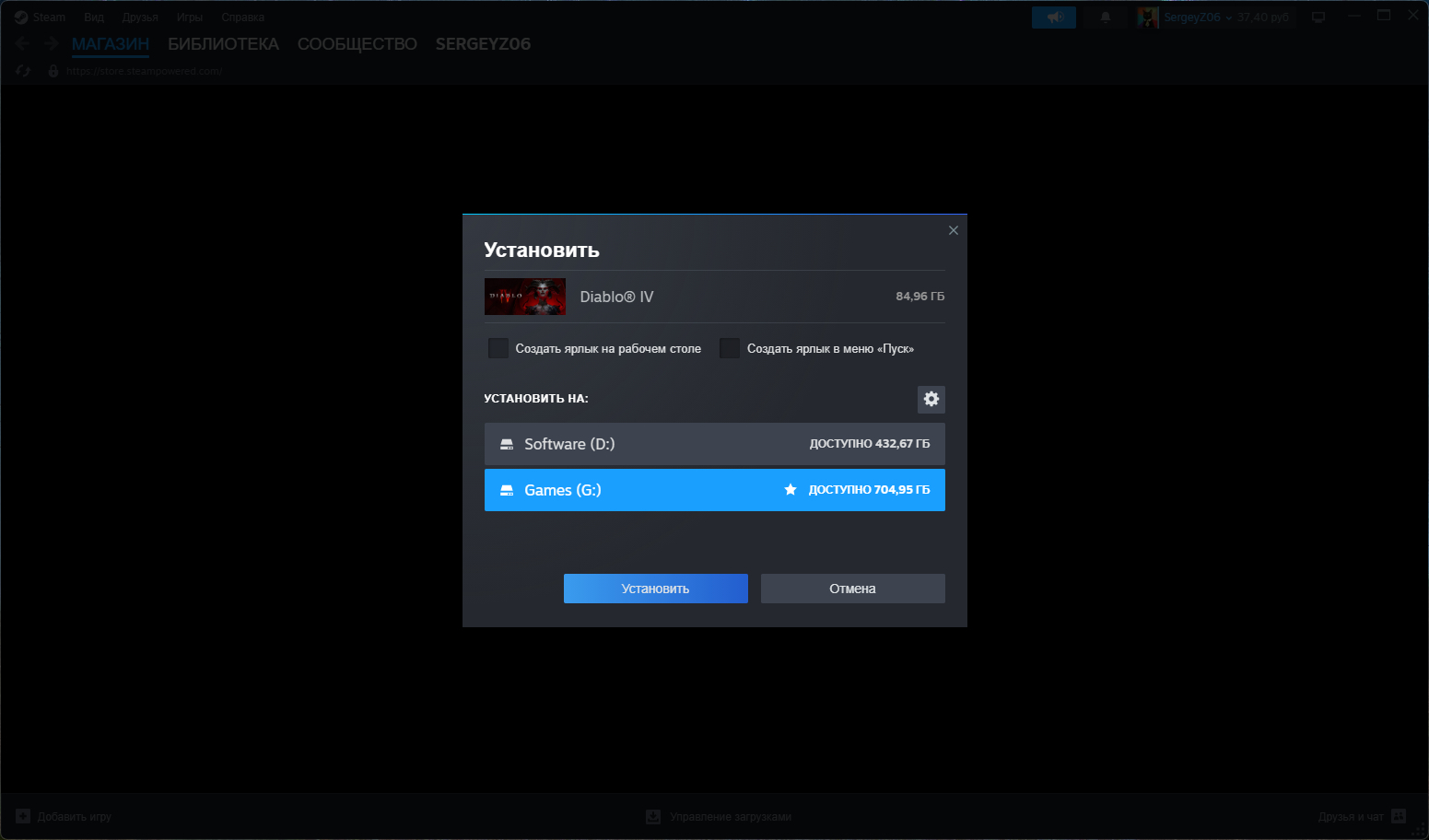
Task: Expand the SergeyZ06 account dropdown
Action: pyautogui.click(x=1197, y=17)
